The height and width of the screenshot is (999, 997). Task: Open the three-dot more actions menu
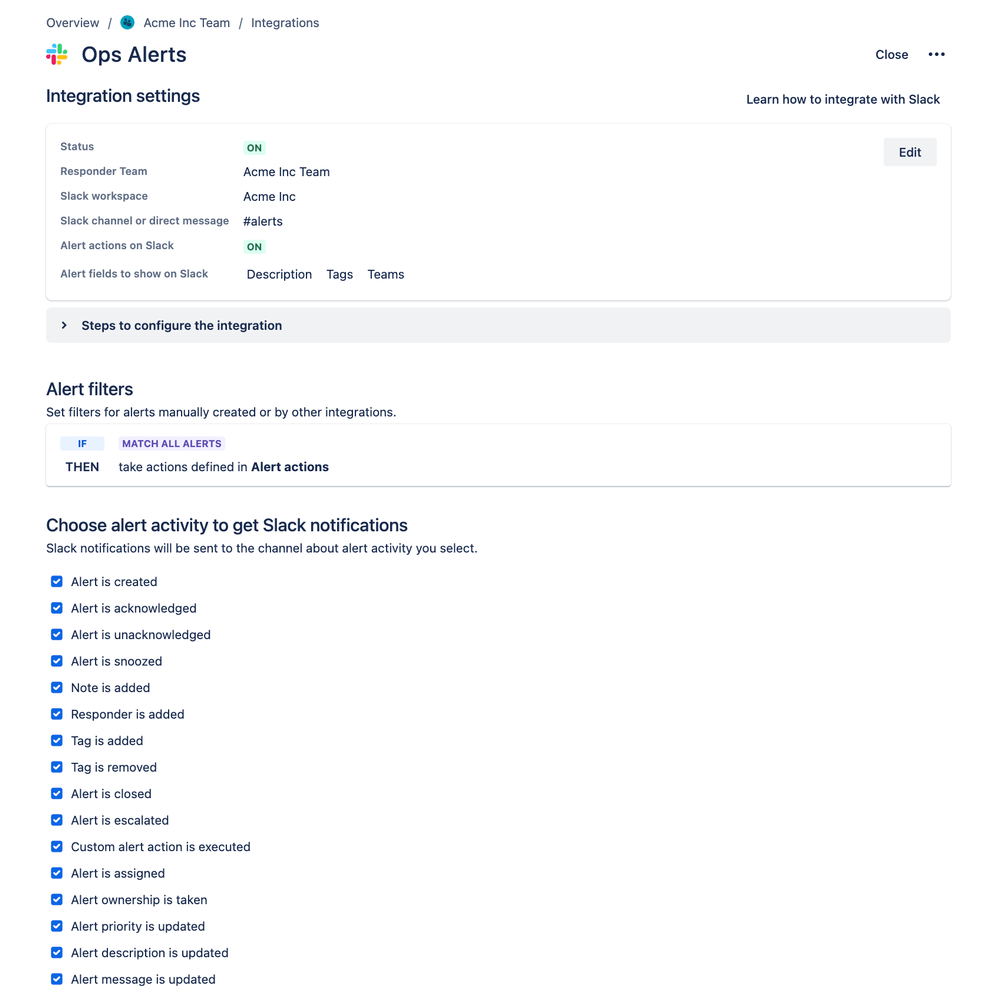[x=936, y=55]
